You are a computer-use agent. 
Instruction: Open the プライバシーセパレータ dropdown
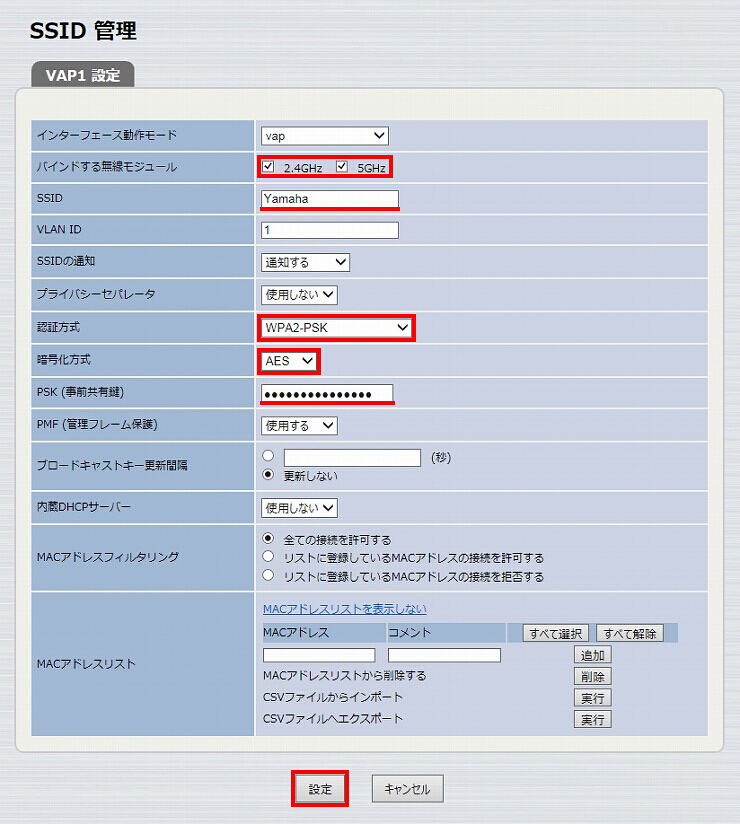click(299, 295)
